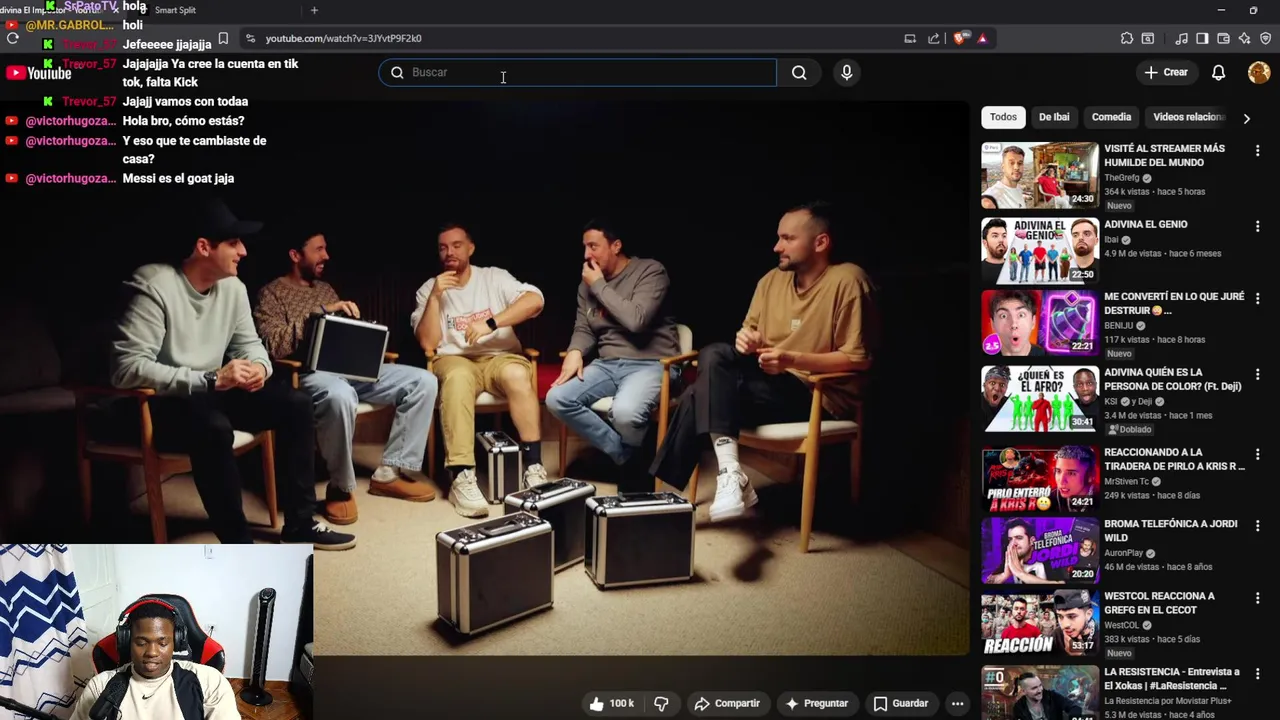Click the share page icon in address bar
This screenshot has height=720, width=1280.
point(934,38)
